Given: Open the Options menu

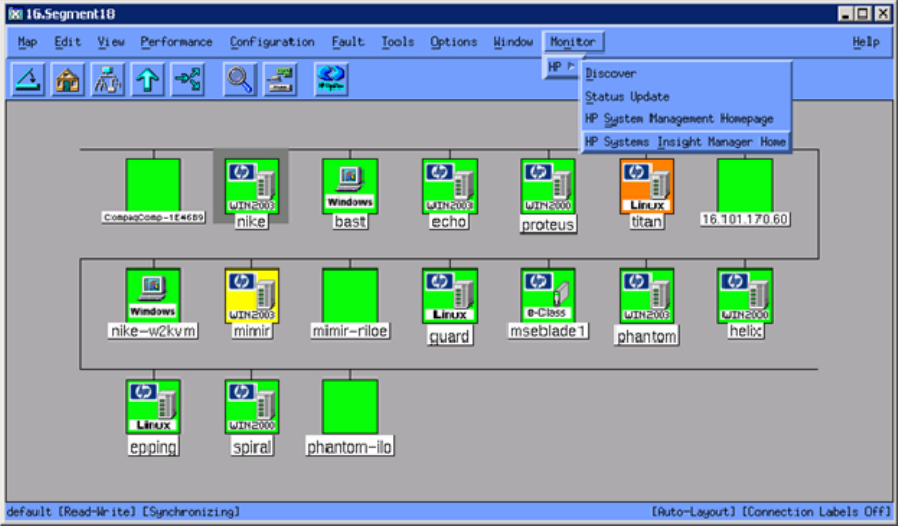Looking at the screenshot, I should coord(453,42).
